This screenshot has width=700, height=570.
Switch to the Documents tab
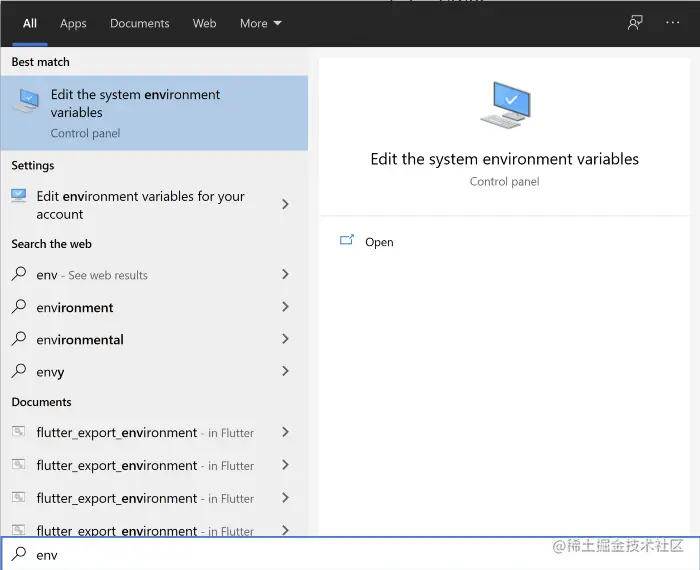[139, 23]
